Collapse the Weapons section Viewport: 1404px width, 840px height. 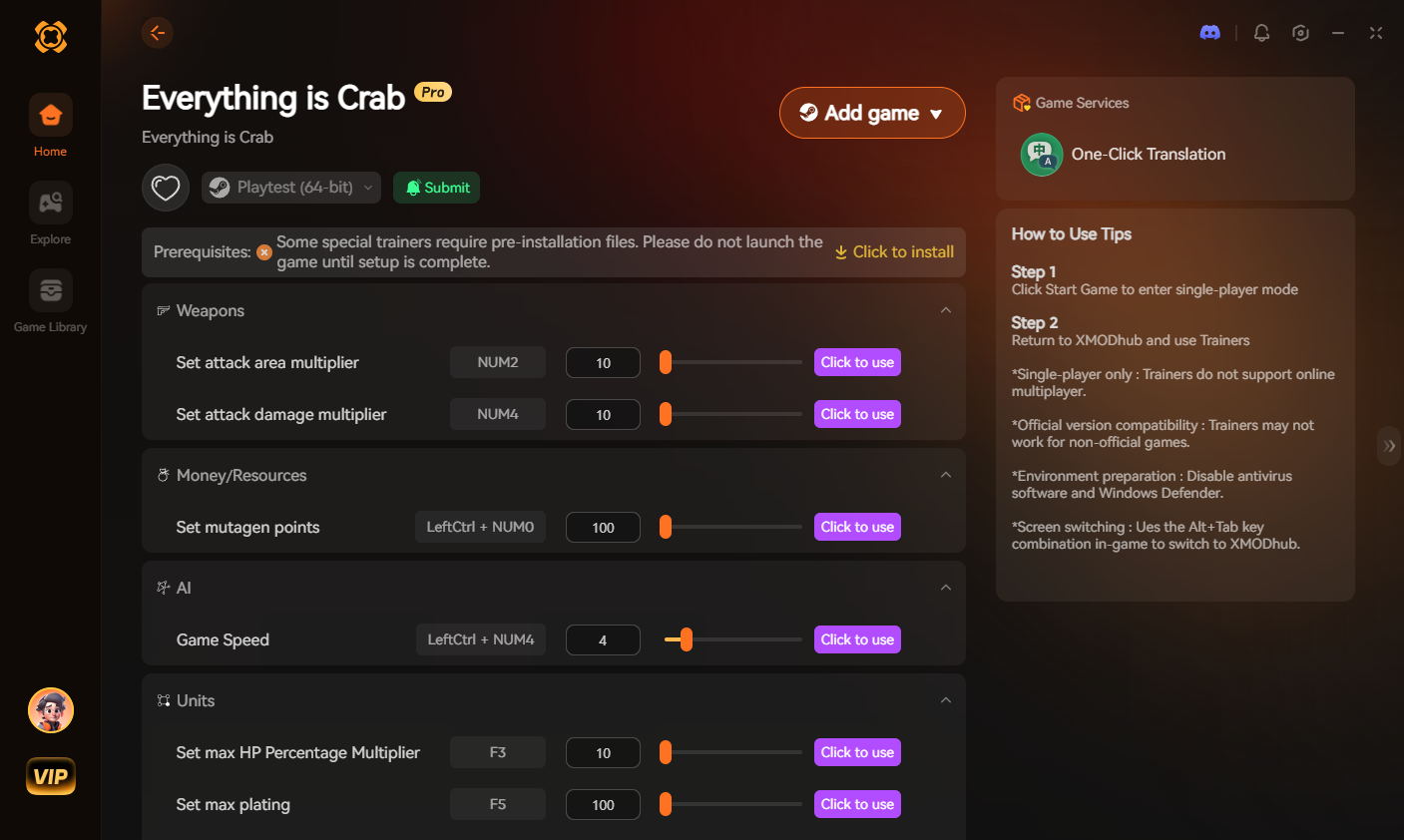(946, 310)
